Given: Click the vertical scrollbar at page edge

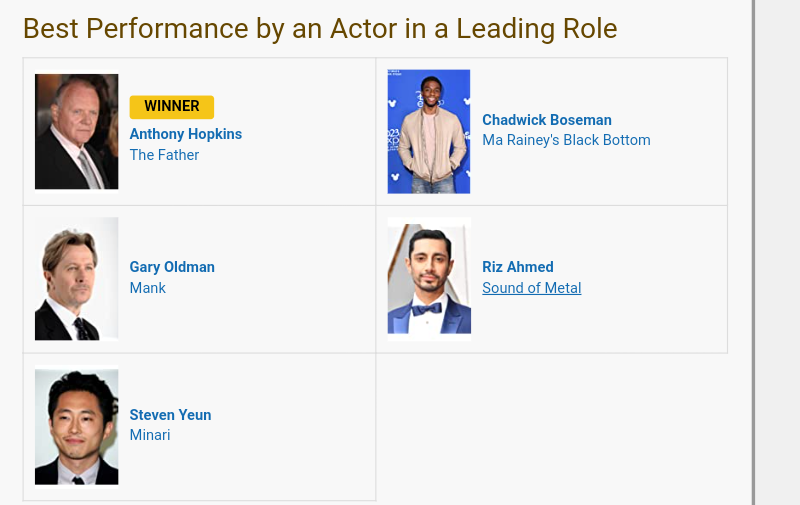Looking at the screenshot, I should point(753,250).
